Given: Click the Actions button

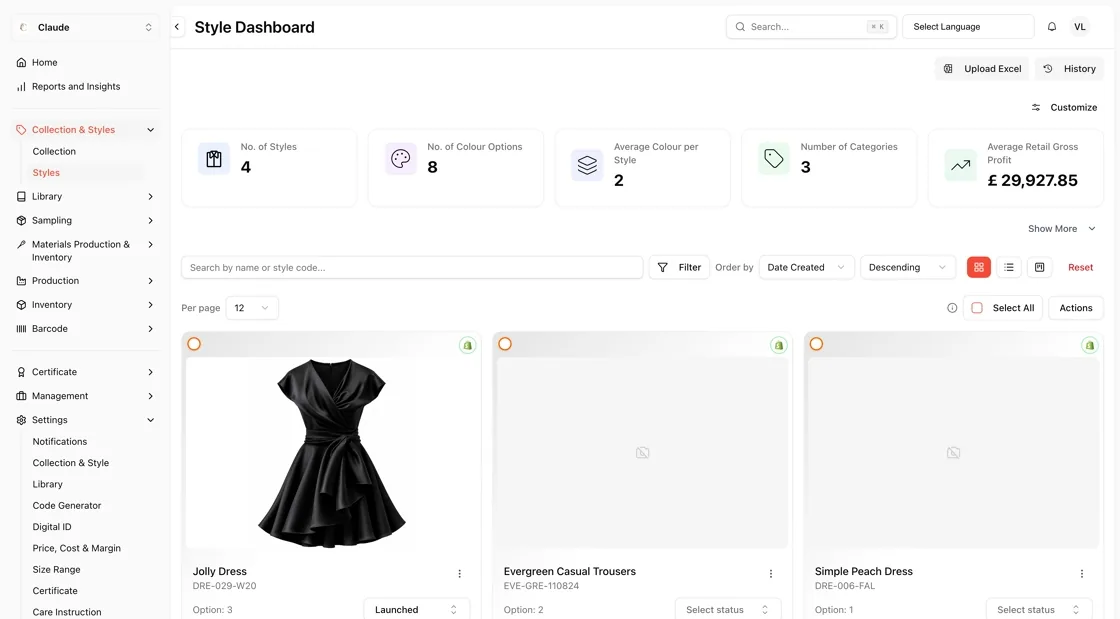Looking at the screenshot, I should [x=1076, y=308].
